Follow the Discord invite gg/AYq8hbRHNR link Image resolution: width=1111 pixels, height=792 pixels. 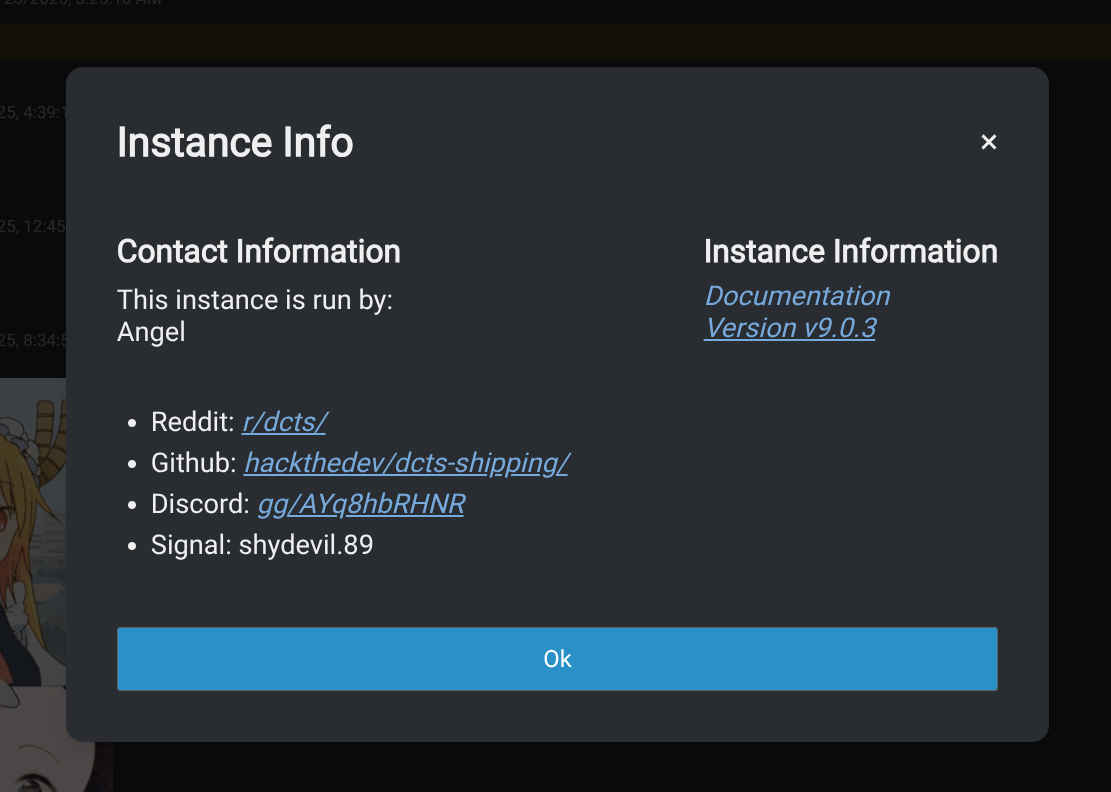click(x=361, y=504)
